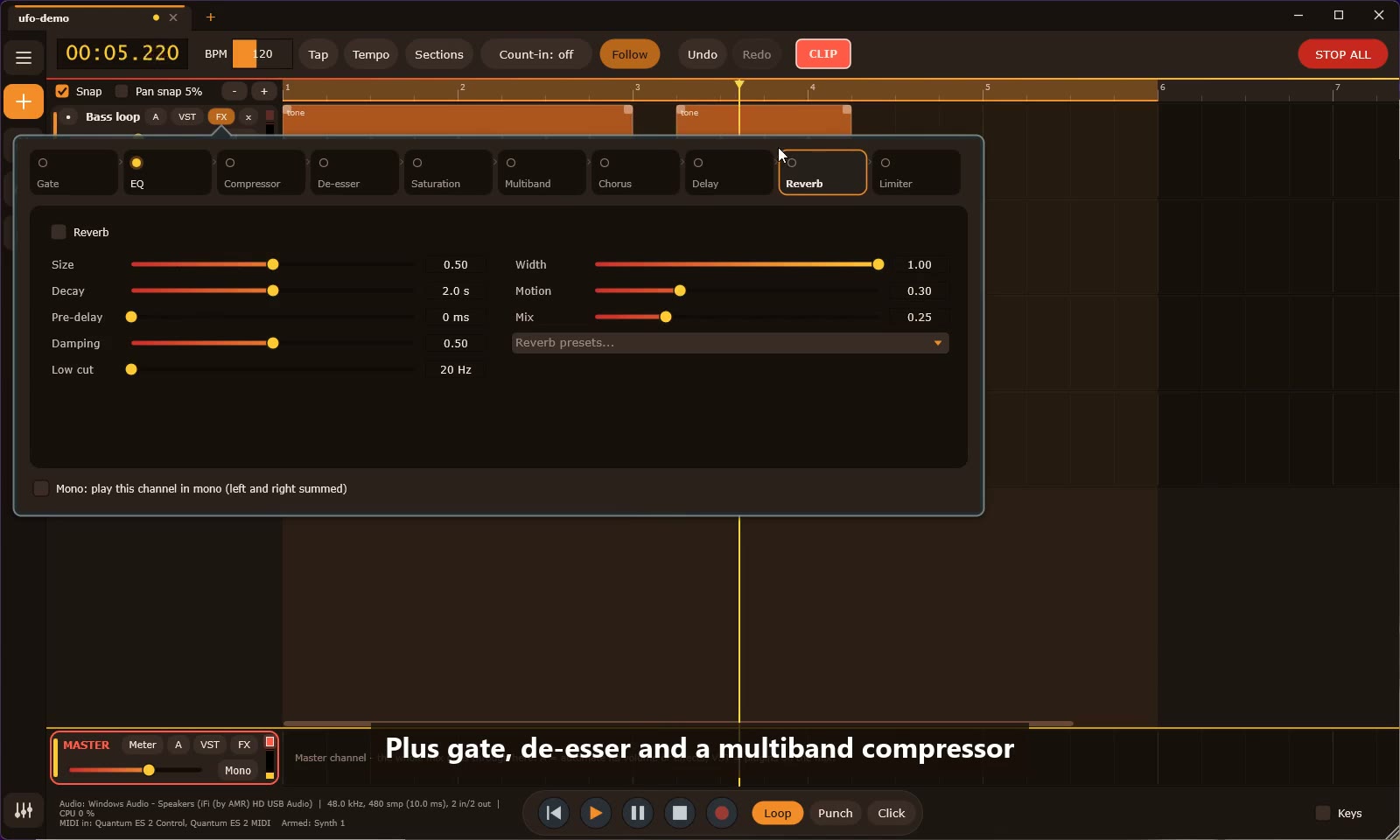Open VST on the Bass loop track
Viewport: 1400px width, 840px height.
[x=187, y=117]
